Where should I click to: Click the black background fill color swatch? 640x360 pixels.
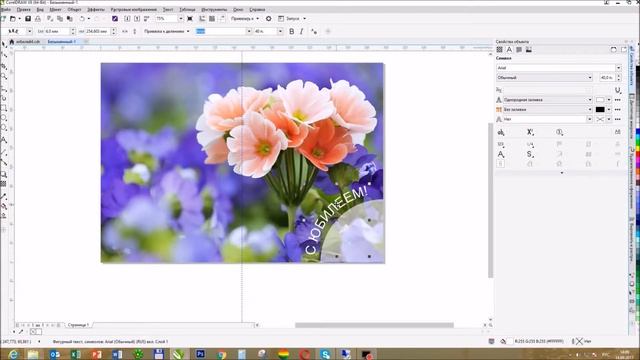point(600,109)
